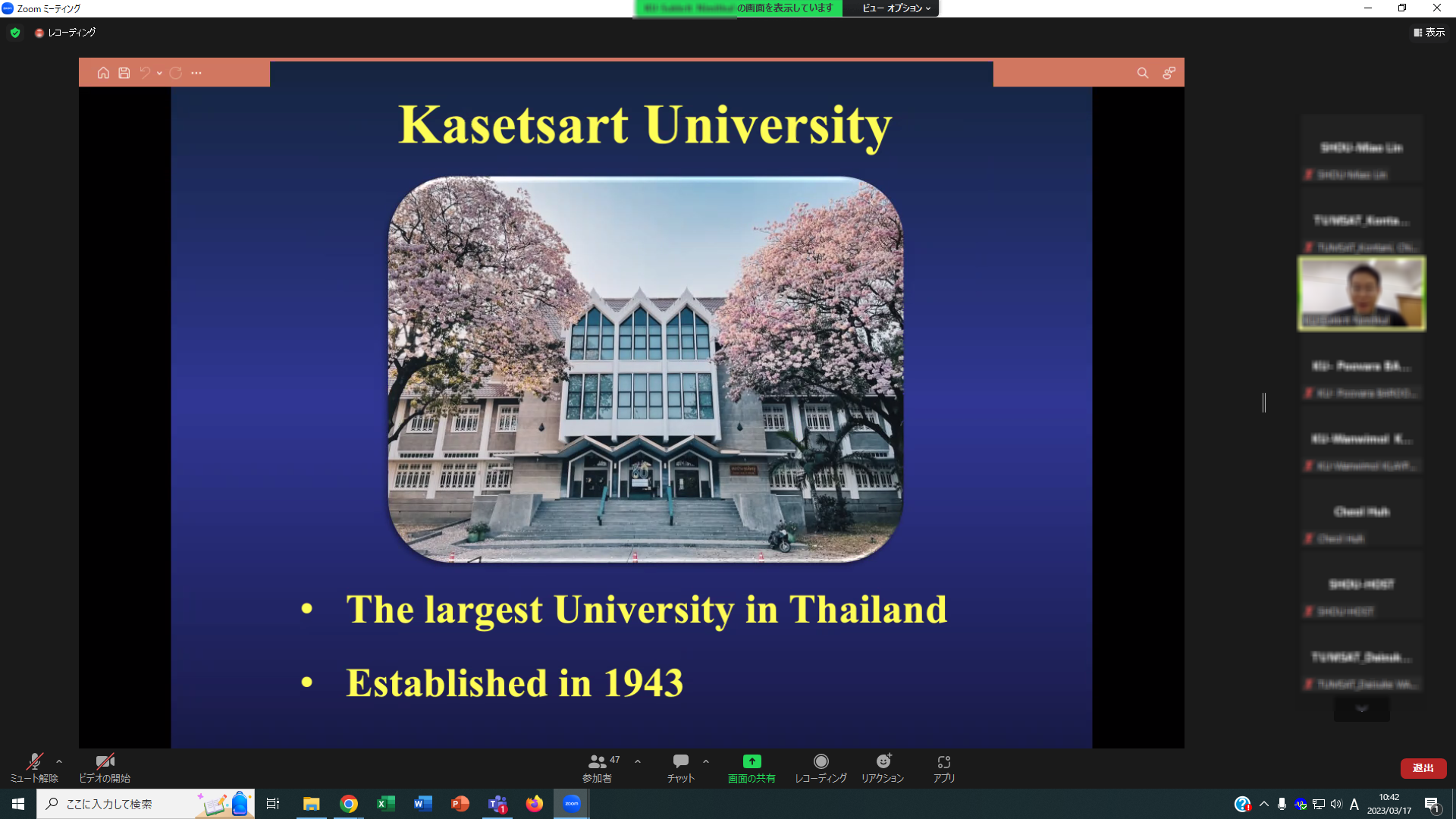Open PowerPoint from the taskbar

pyautogui.click(x=460, y=804)
